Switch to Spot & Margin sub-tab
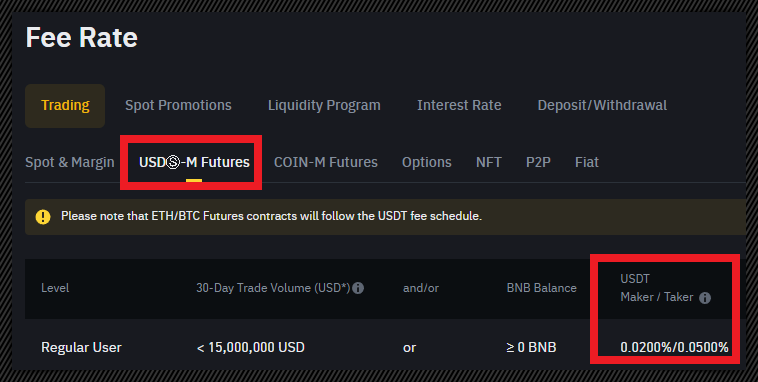Image resolution: width=758 pixels, height=382 pixels. (70, 162)
